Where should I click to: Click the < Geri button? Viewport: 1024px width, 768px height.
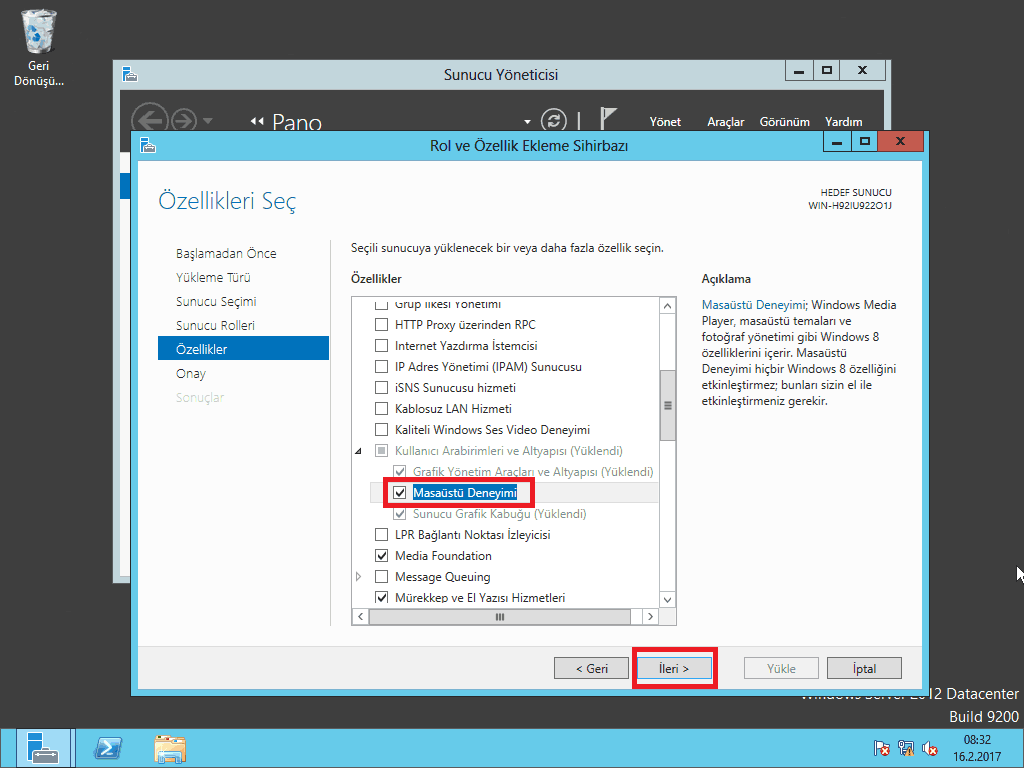click(x=591, y=668)
